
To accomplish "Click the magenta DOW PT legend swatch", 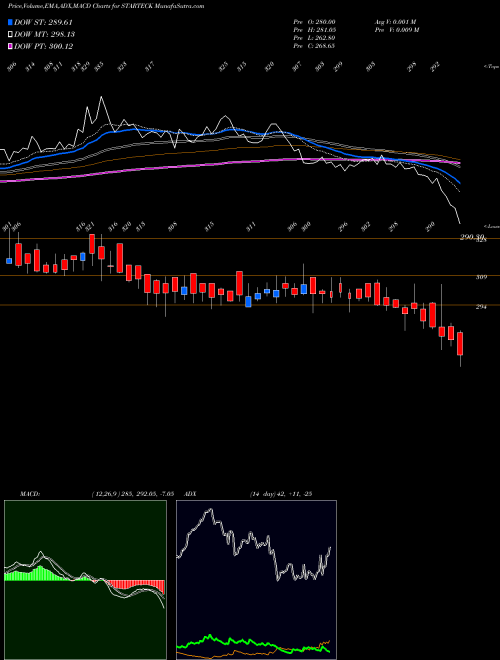I will click(x=10, y=46).
